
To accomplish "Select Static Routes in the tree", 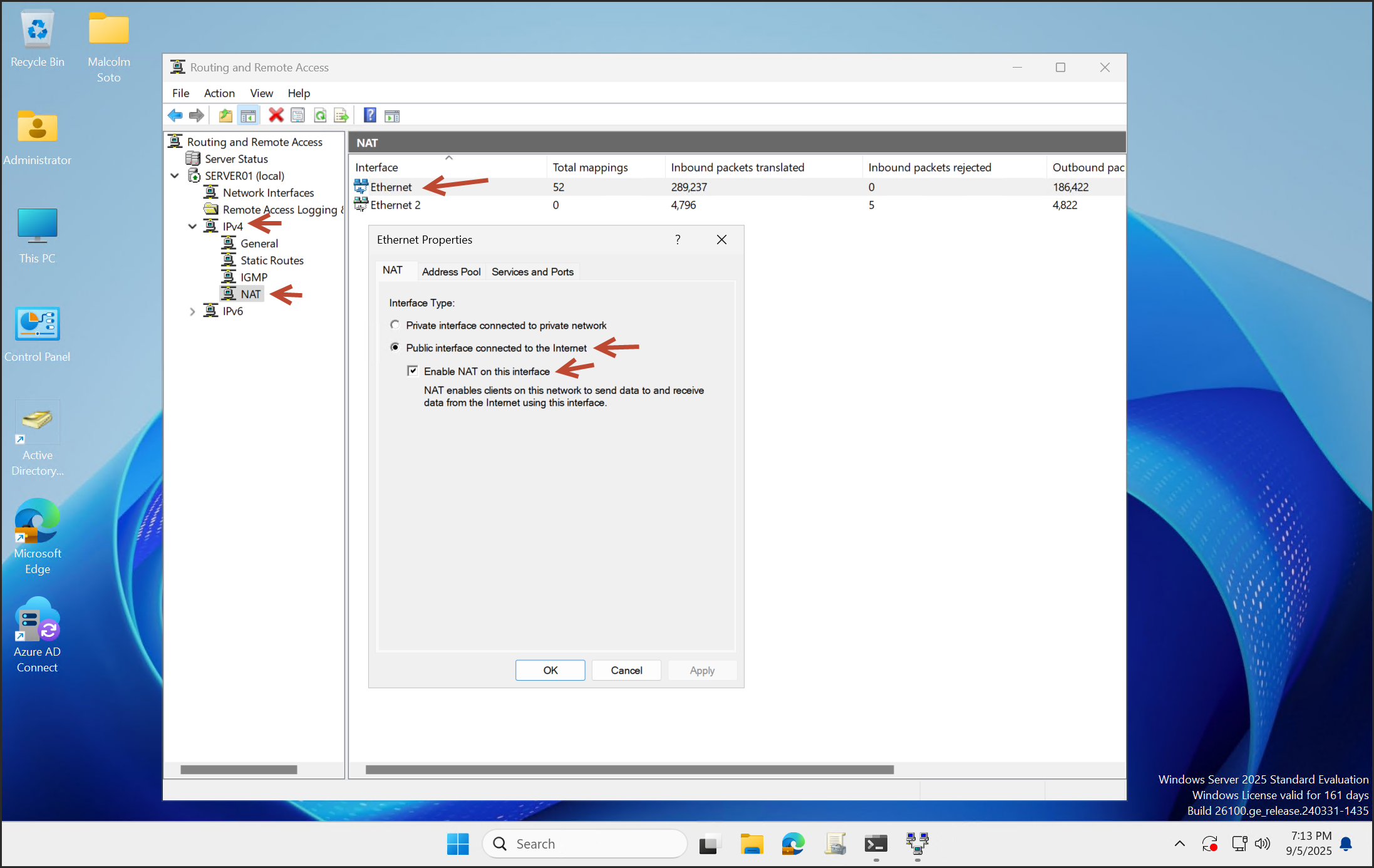I will pyautogui.click(x=272, y=261).
